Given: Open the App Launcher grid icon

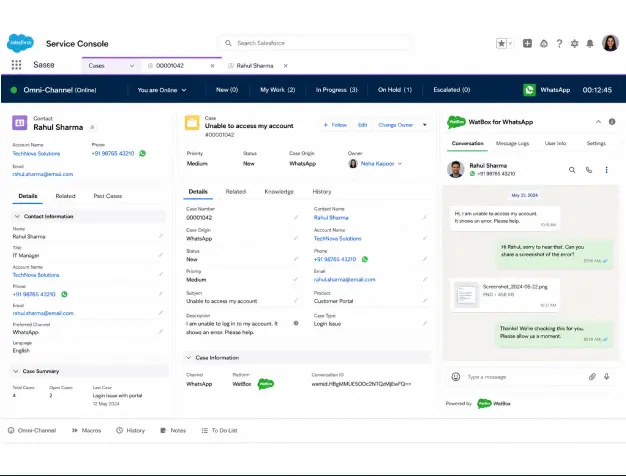Looking at the screenshot, I should [x=16, y=65].
